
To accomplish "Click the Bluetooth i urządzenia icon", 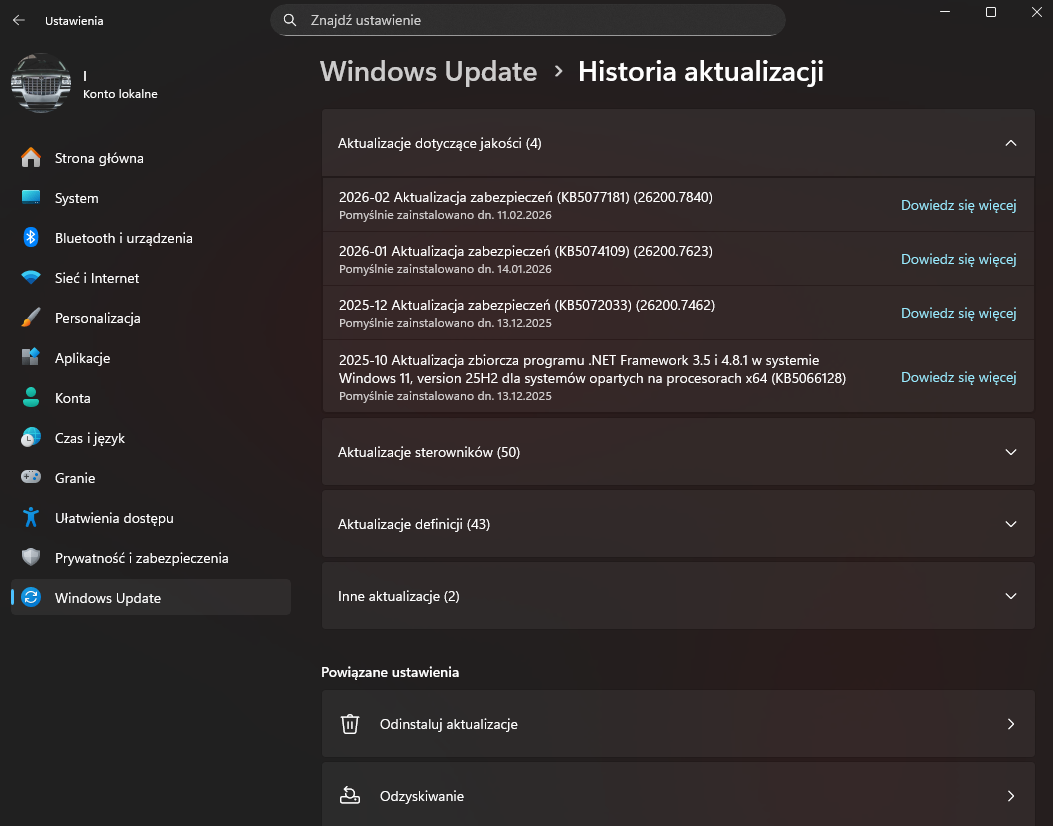I will coord(31,238).
